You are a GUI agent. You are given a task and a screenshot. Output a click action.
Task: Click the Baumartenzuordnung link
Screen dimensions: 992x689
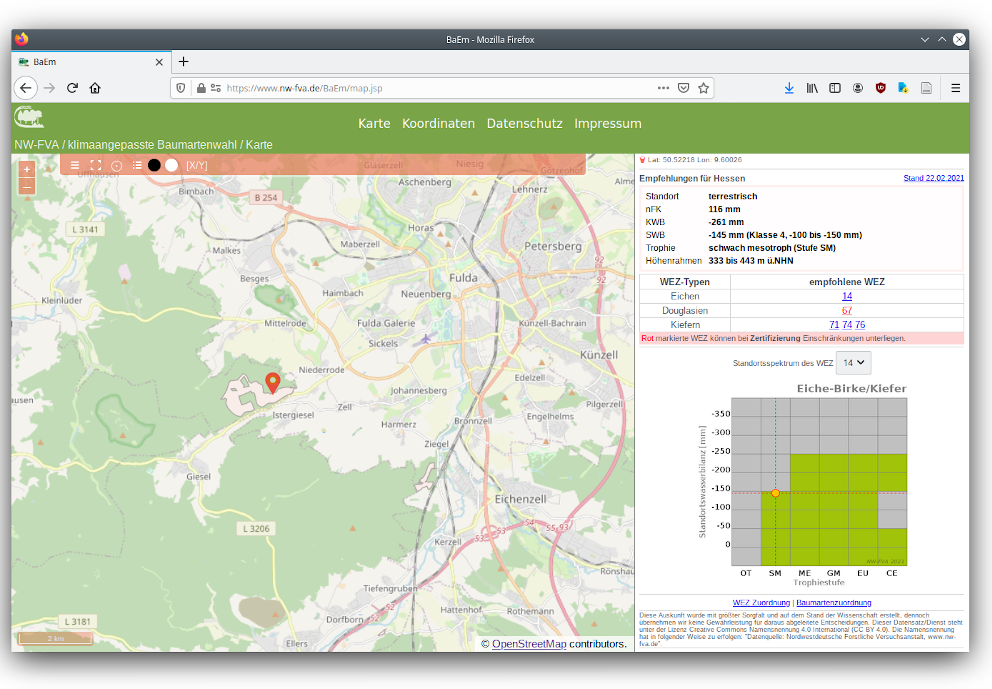(833, 603)
